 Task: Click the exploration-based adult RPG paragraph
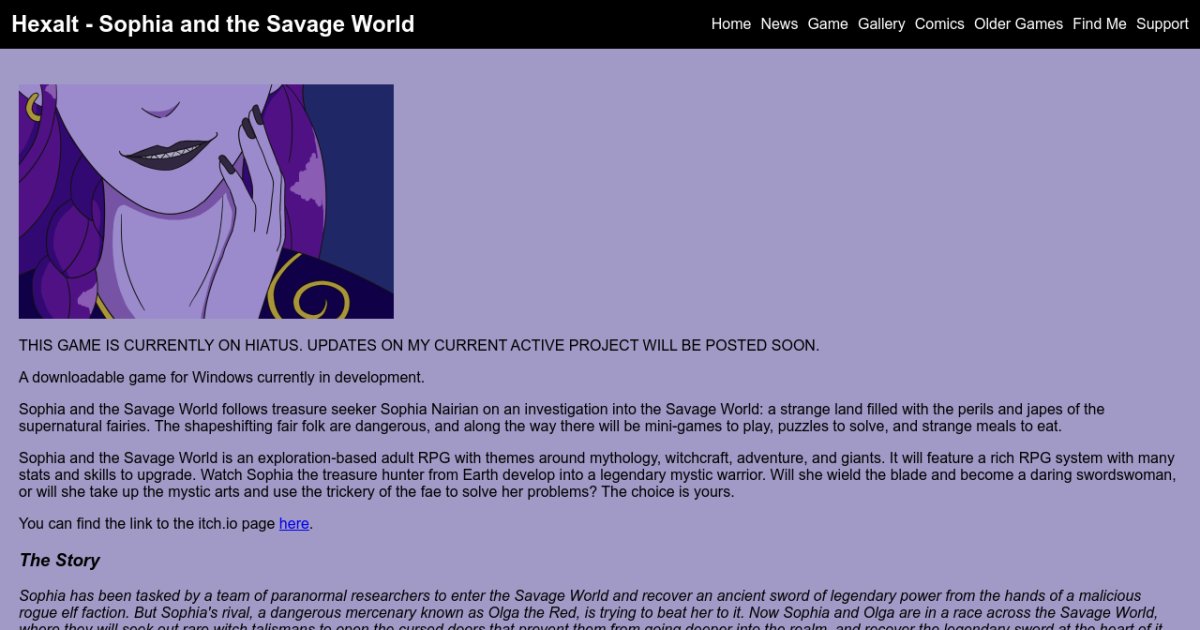coord(596,475)
